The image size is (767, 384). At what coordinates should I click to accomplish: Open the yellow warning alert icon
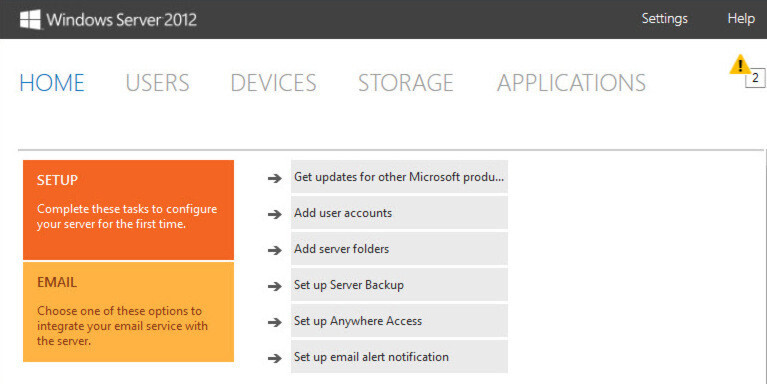[740, 65]
